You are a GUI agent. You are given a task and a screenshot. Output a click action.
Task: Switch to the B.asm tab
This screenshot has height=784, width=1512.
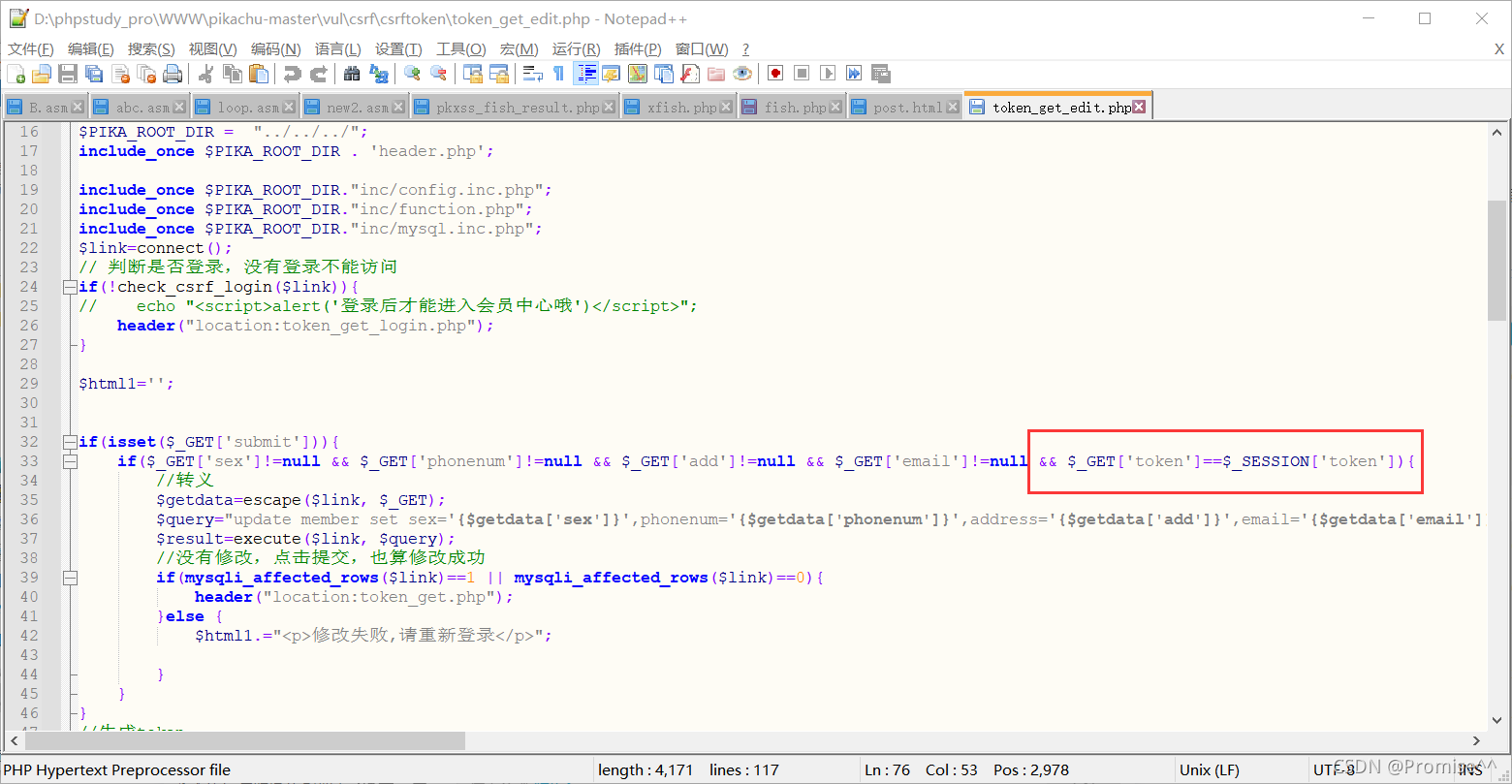[45, 108]
